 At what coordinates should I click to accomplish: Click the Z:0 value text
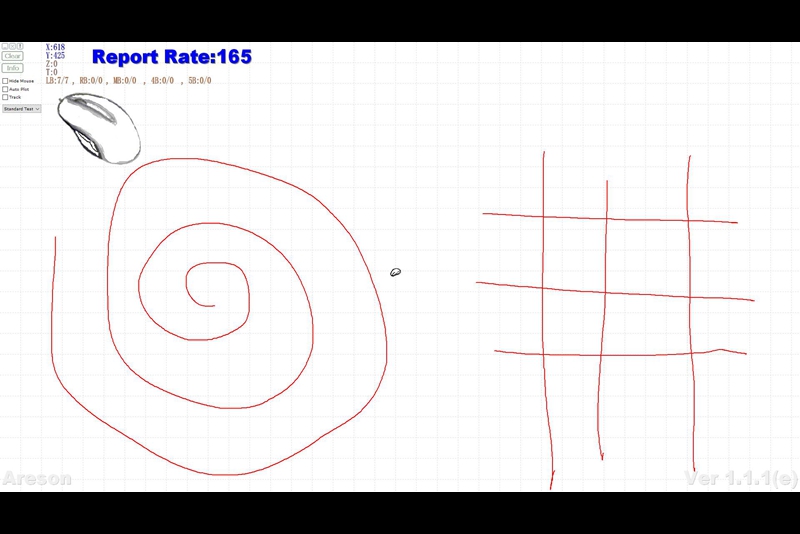(x=52, y=64)
